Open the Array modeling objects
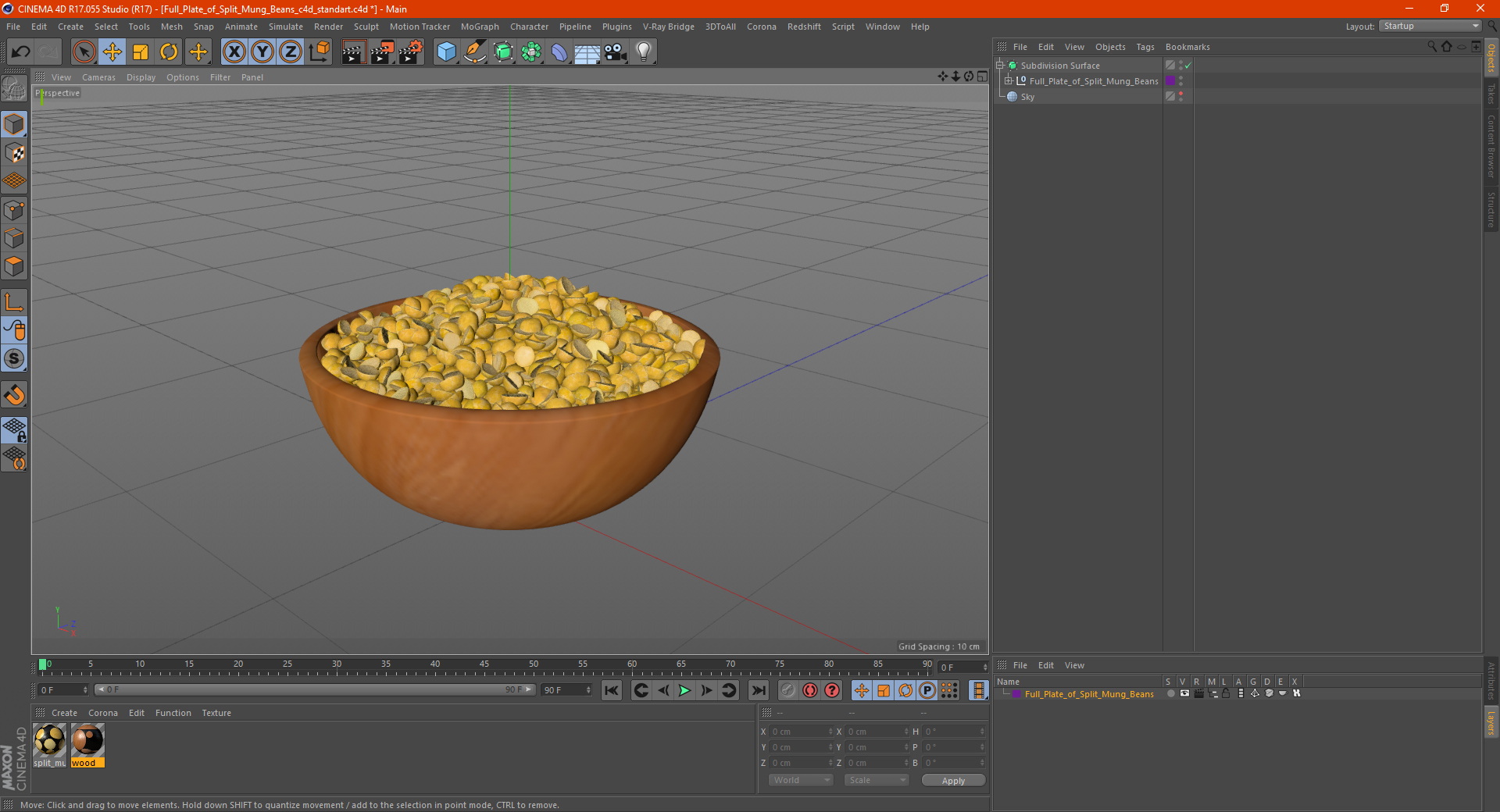The width and height of the screenshot is (1500, 812). click(531, 52)
